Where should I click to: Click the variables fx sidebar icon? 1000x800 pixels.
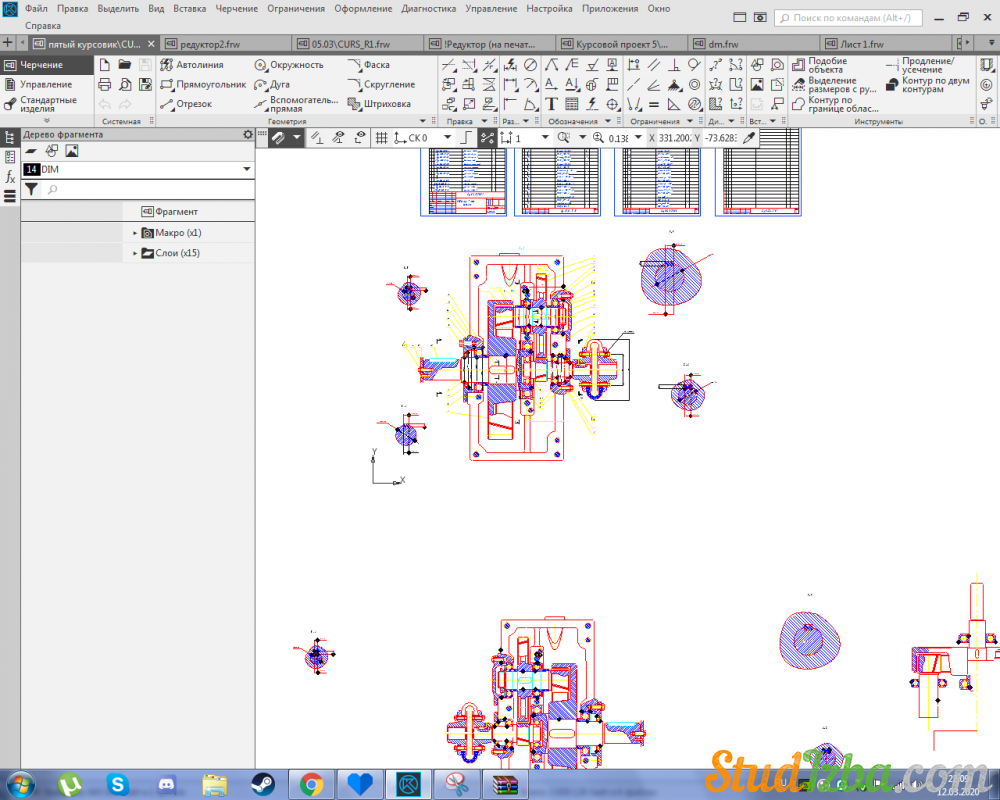pos(10,177)
